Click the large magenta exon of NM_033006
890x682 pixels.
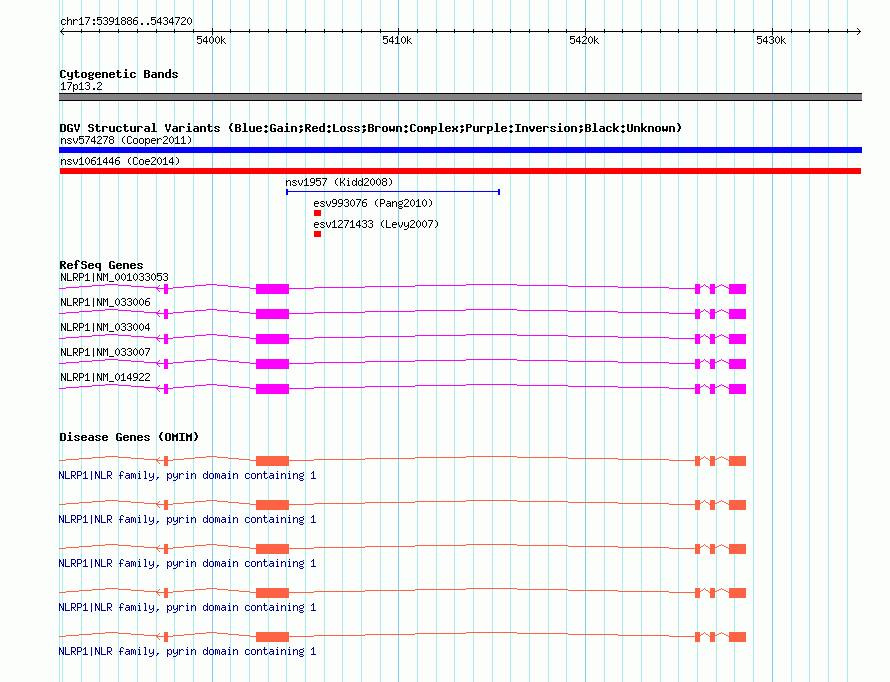272,314
